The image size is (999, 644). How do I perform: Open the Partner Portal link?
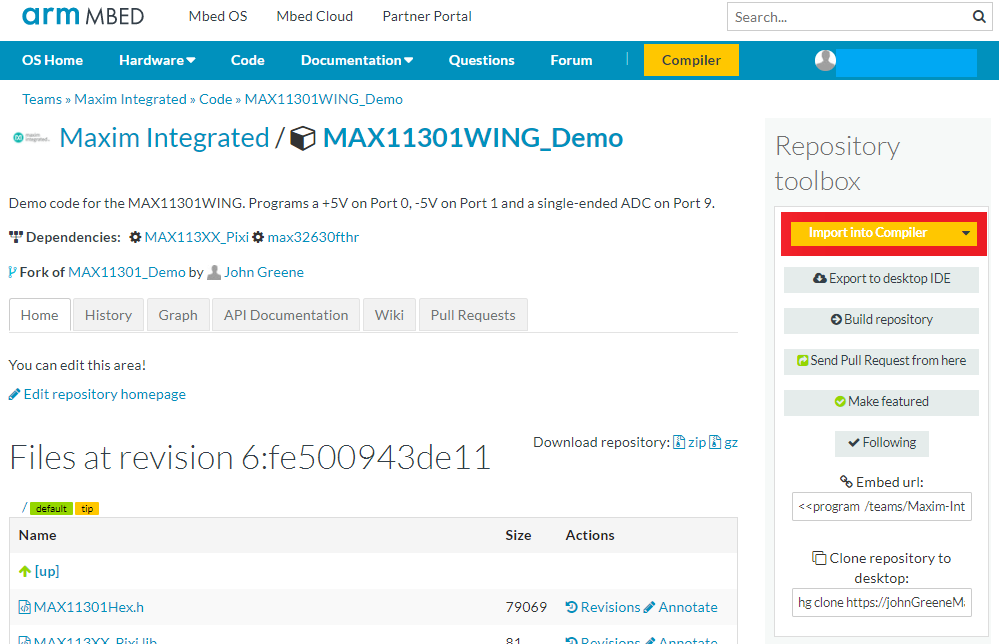427,17
